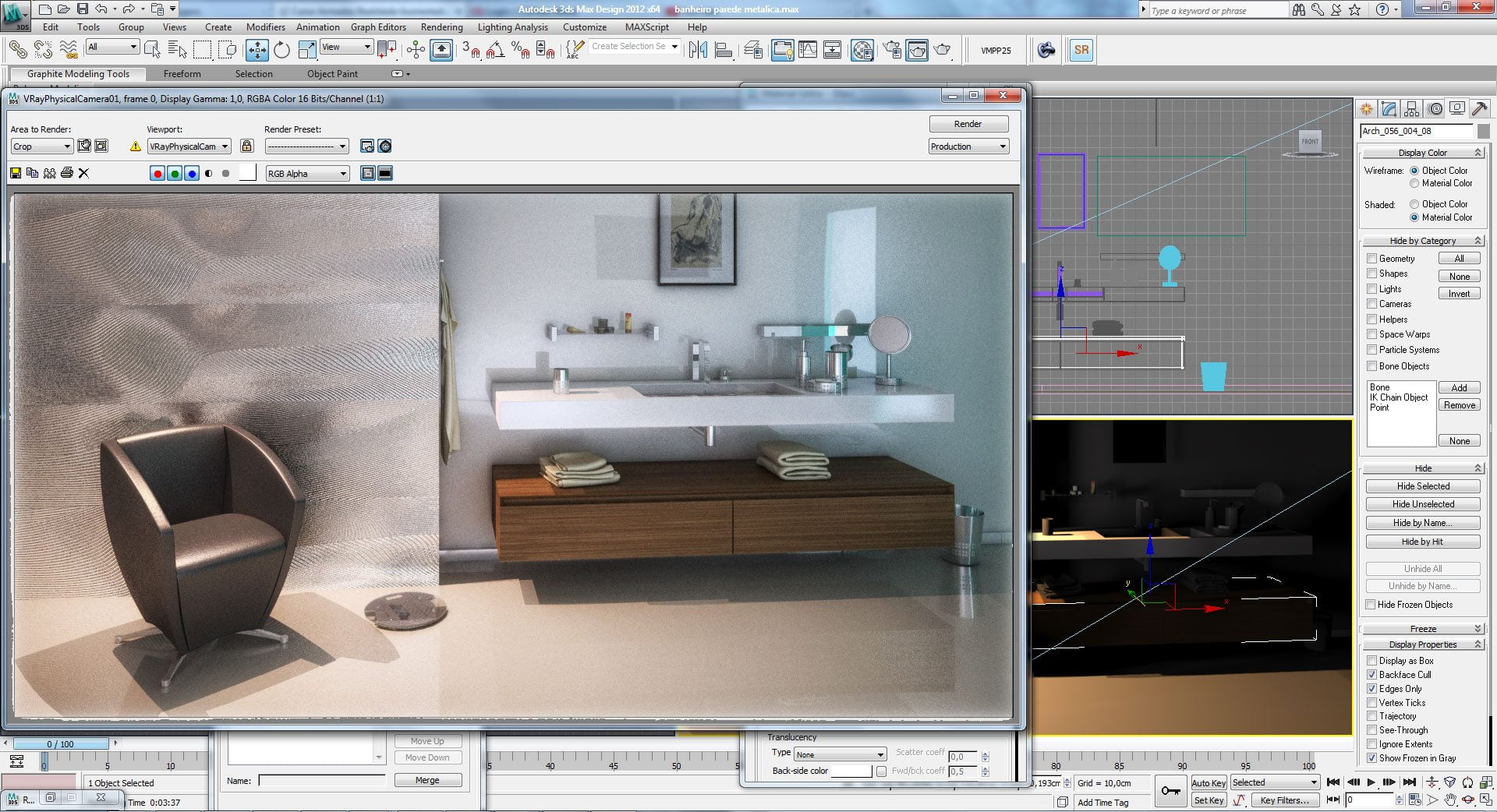The height and width of the screenshot is (812, 1497).
Task: Switch to the Freeform ribbon tab
Action: pos(182,74)
